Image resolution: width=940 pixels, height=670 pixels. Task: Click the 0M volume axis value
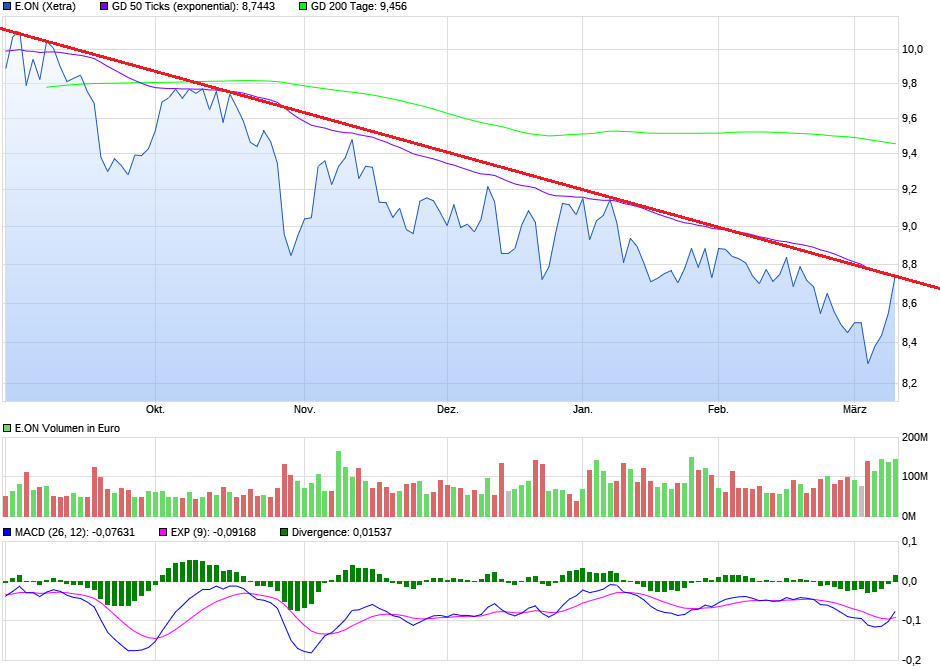point(909,516)
